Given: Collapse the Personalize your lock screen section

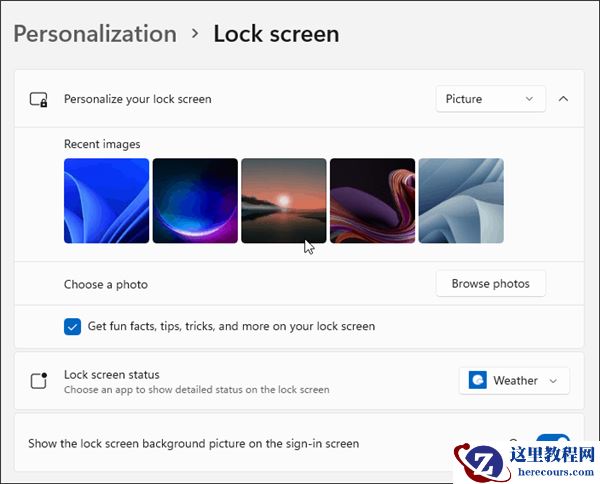Looking at the screenshot, I should 563,99.
